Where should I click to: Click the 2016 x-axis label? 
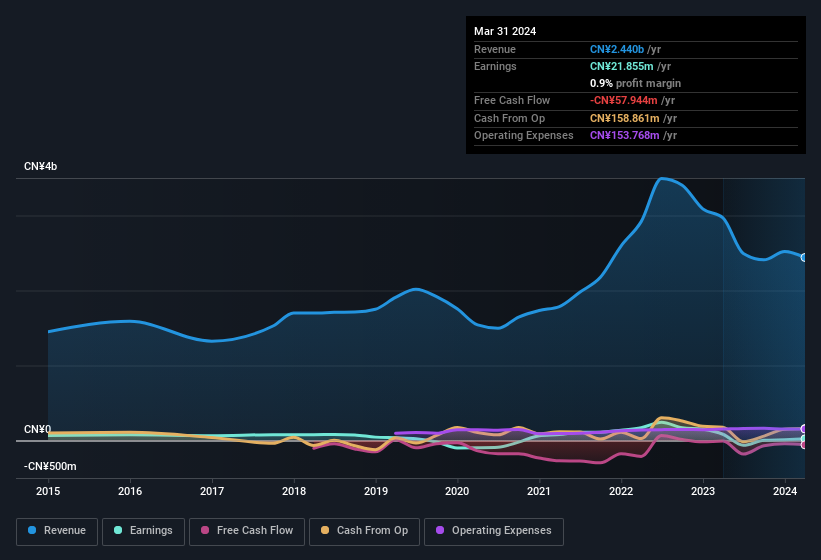(130, 491)
